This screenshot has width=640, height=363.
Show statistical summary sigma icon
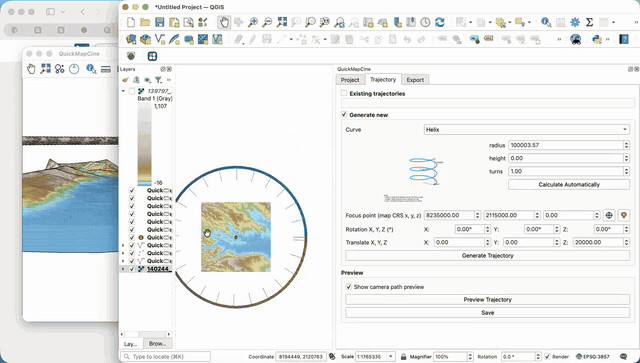pos(589,22)
